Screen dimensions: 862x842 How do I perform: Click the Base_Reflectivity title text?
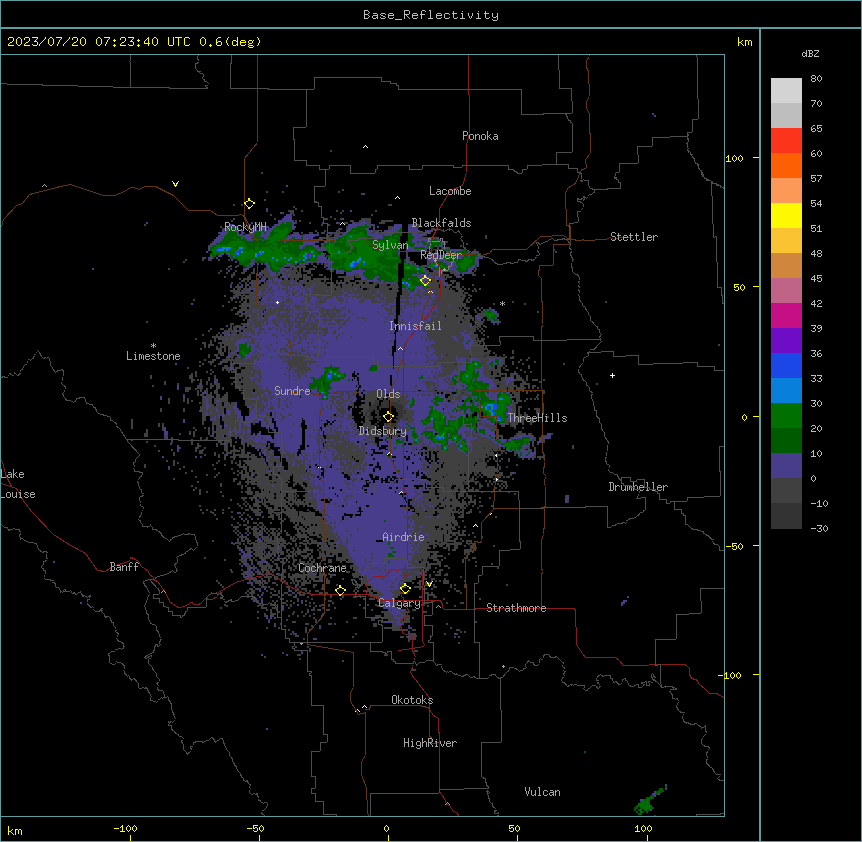coord(431,15)
